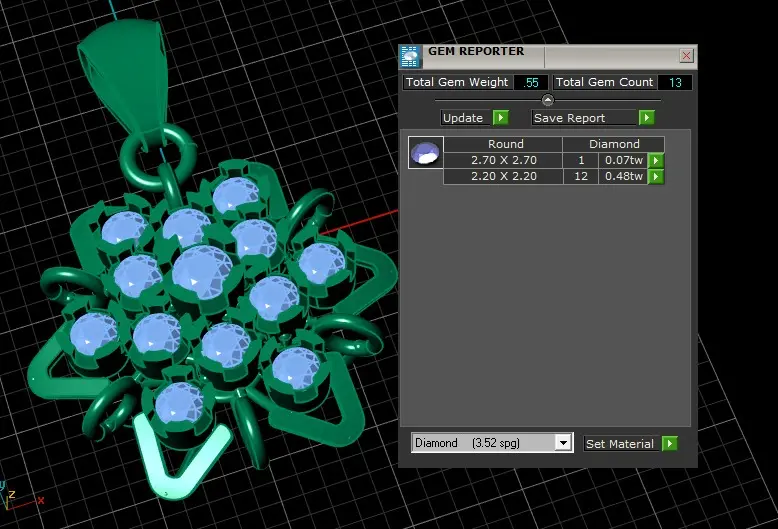Select the large center gem in the viewport

(x=202, y=272)
